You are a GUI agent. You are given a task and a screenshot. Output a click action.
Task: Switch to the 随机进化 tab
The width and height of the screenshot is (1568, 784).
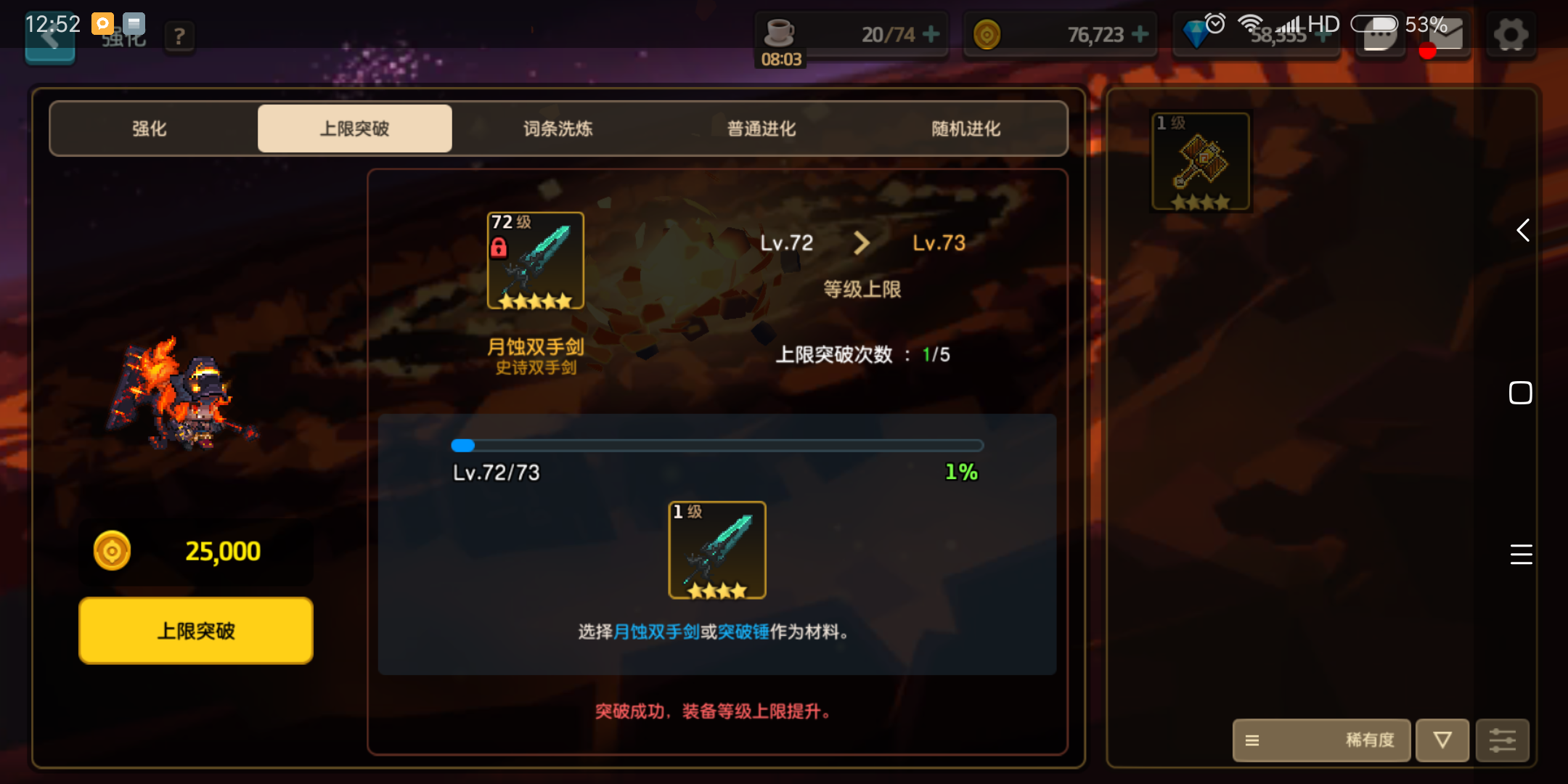coord(966,128)
